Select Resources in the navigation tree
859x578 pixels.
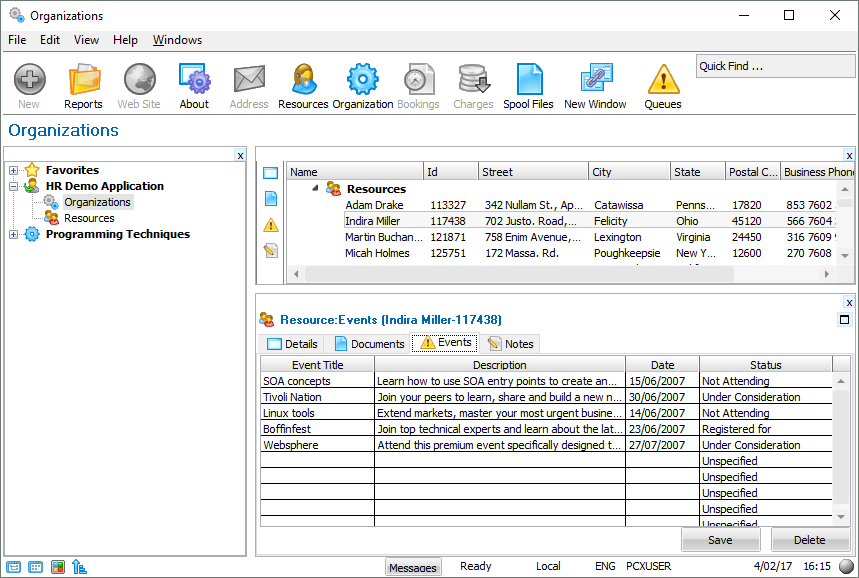(x=89, y=218)
